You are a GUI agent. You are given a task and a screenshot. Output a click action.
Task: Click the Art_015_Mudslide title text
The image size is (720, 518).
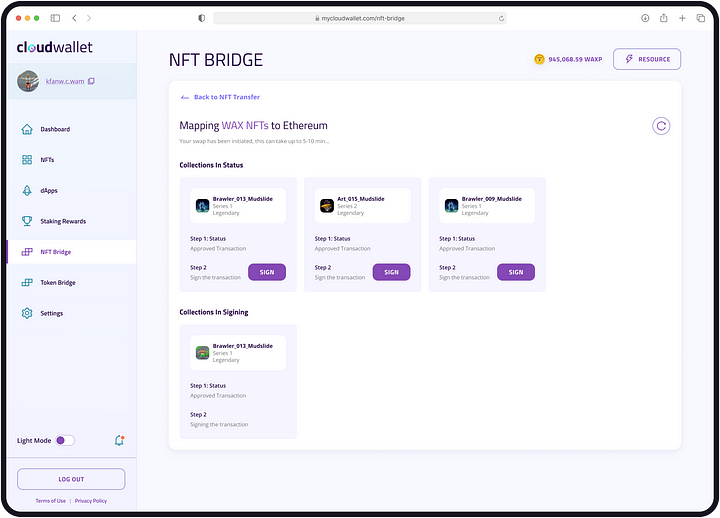coord(361,199)
